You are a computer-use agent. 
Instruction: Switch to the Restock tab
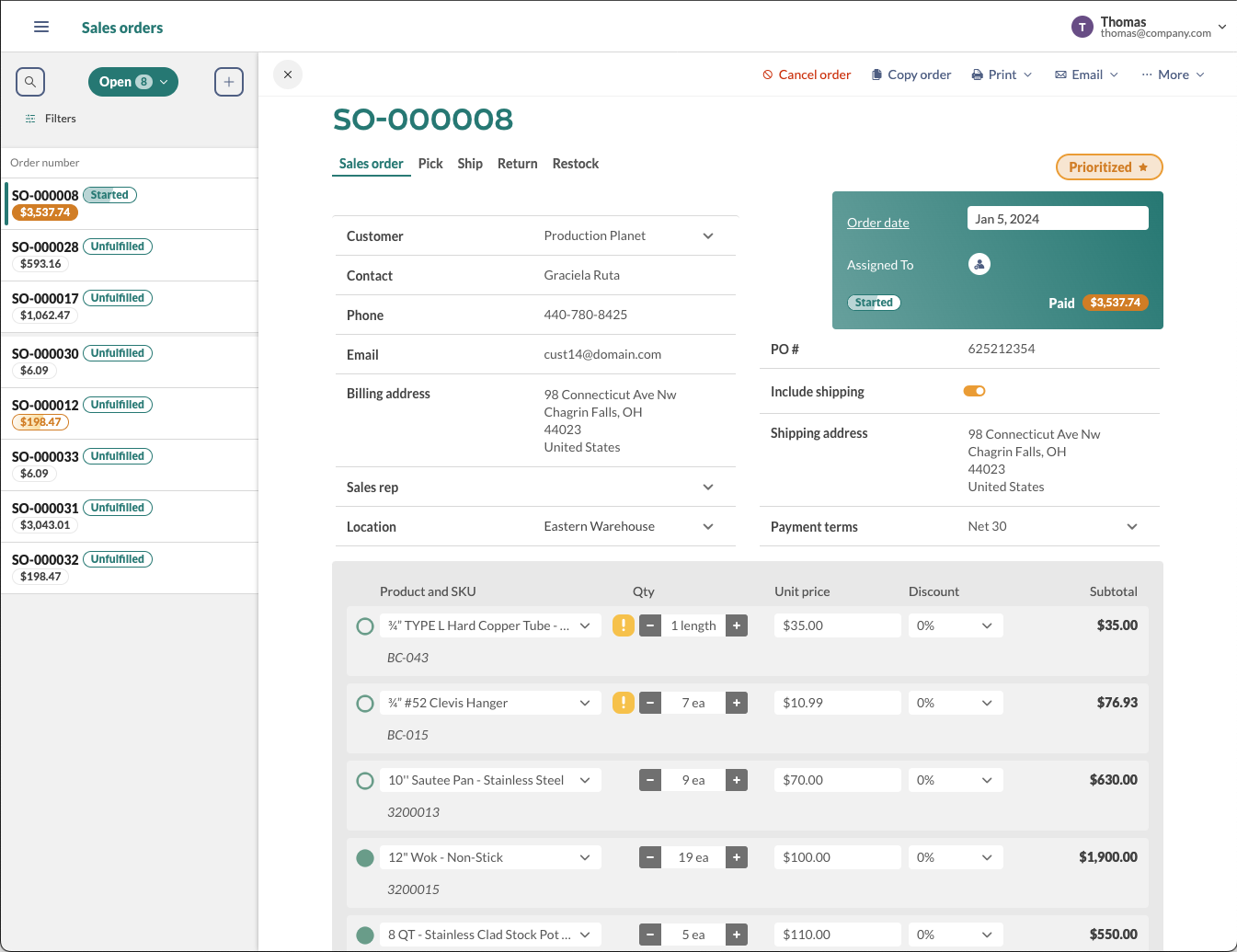576,164
